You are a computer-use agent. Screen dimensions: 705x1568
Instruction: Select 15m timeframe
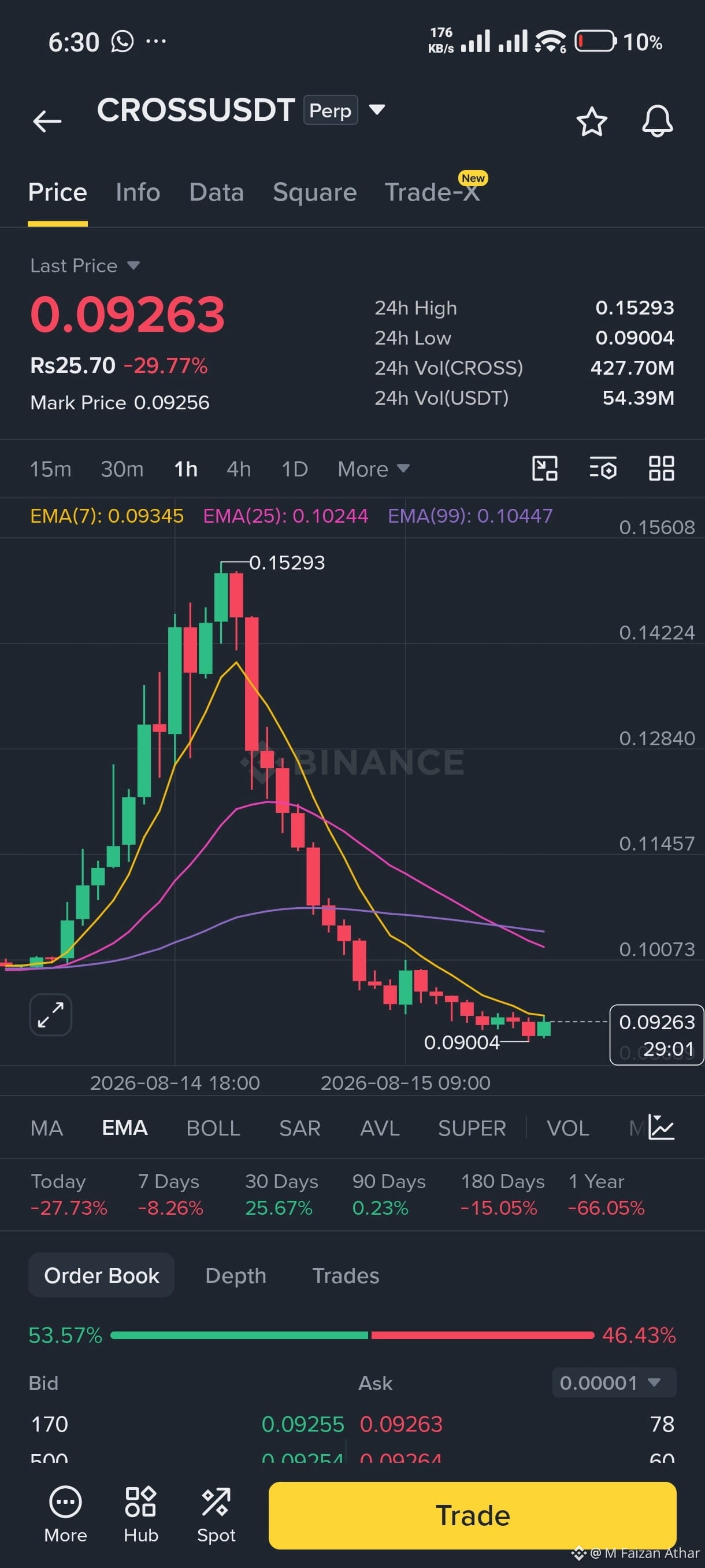50,469
